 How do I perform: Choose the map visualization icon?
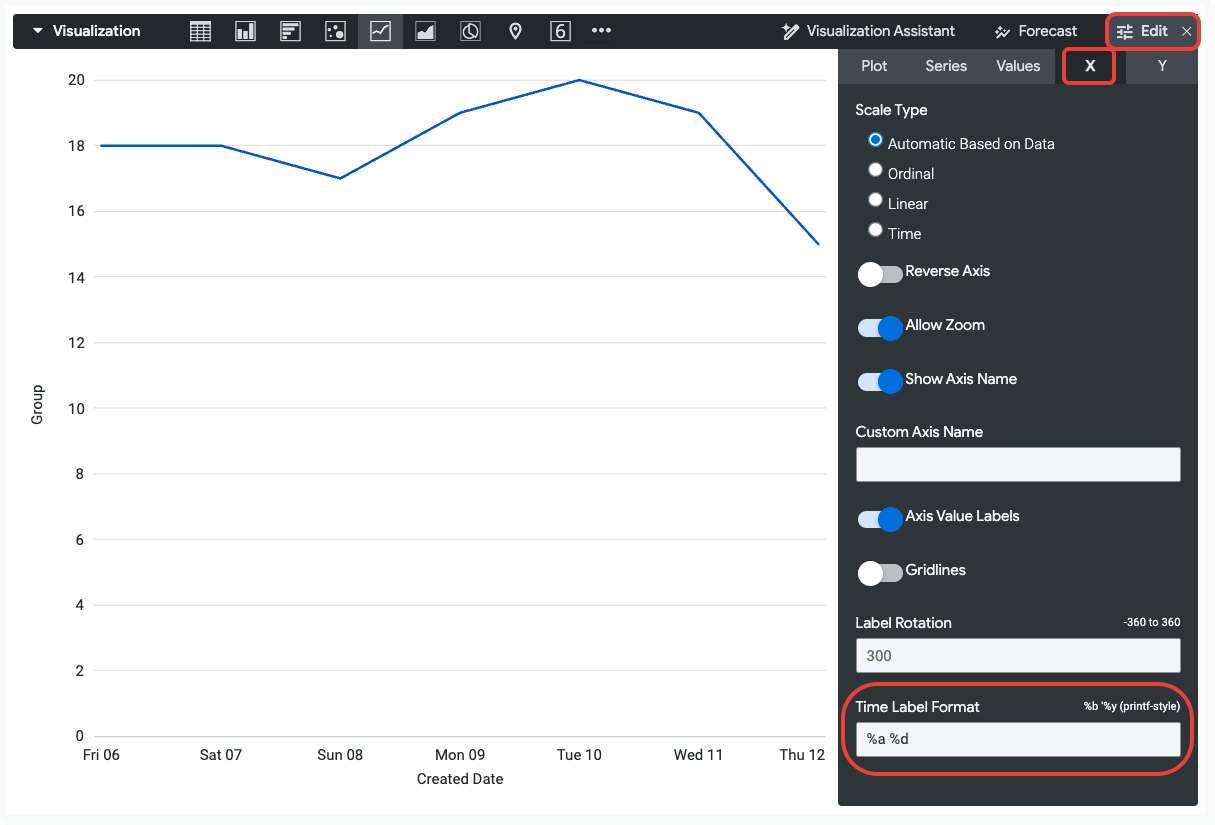[515, 31]
